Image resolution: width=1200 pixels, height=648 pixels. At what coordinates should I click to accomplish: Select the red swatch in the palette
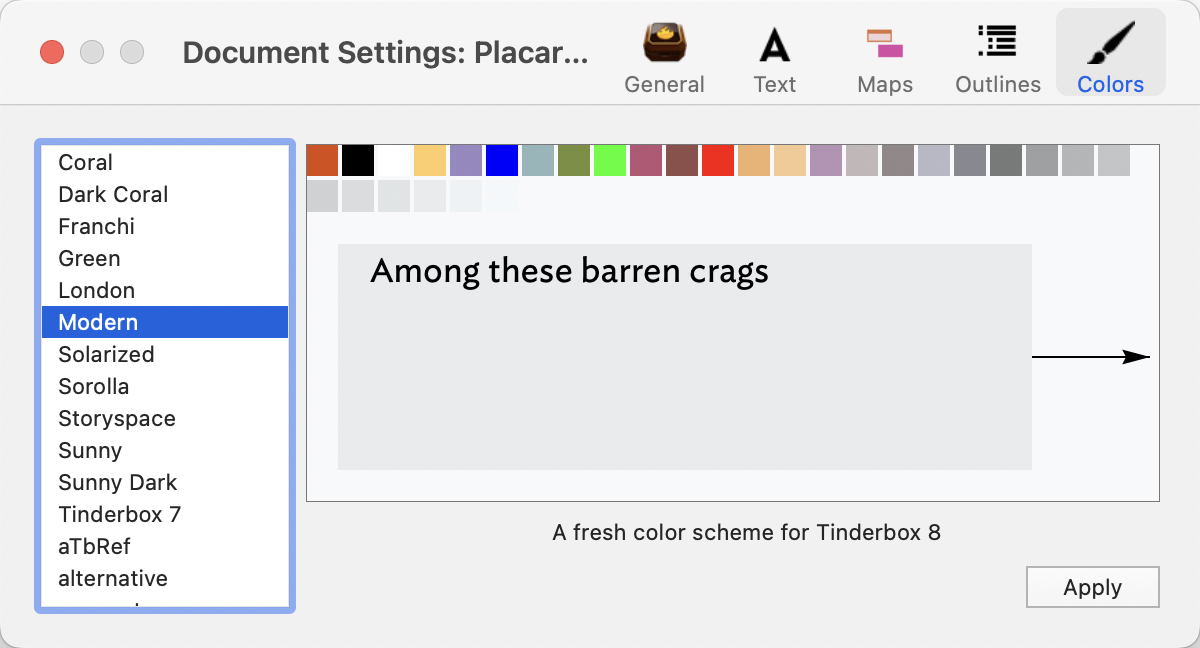718,160
